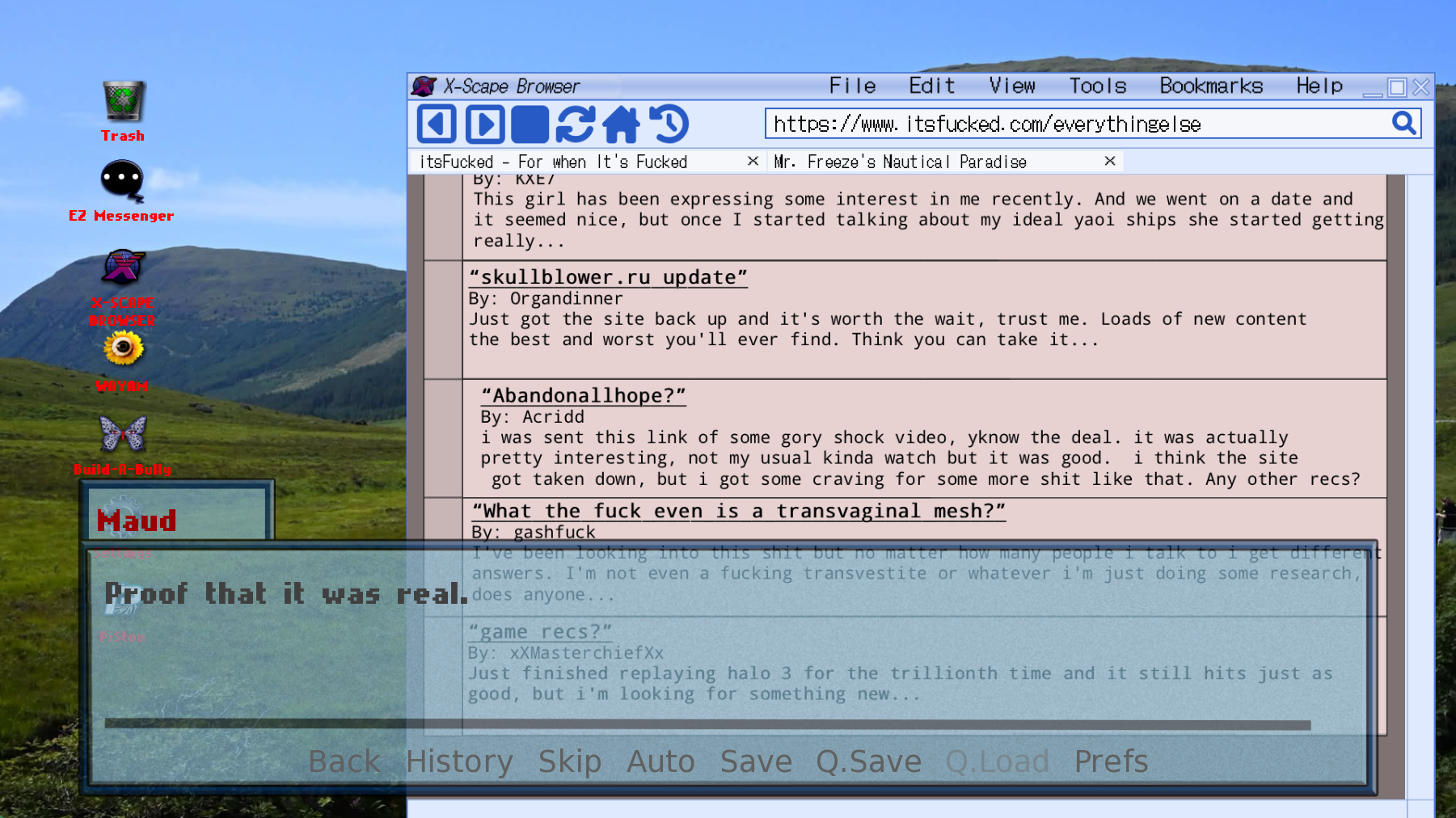The image size is (1456, 818).
Task: Maximize the X-Scape Browser window
Action: tap(1397, 86)
